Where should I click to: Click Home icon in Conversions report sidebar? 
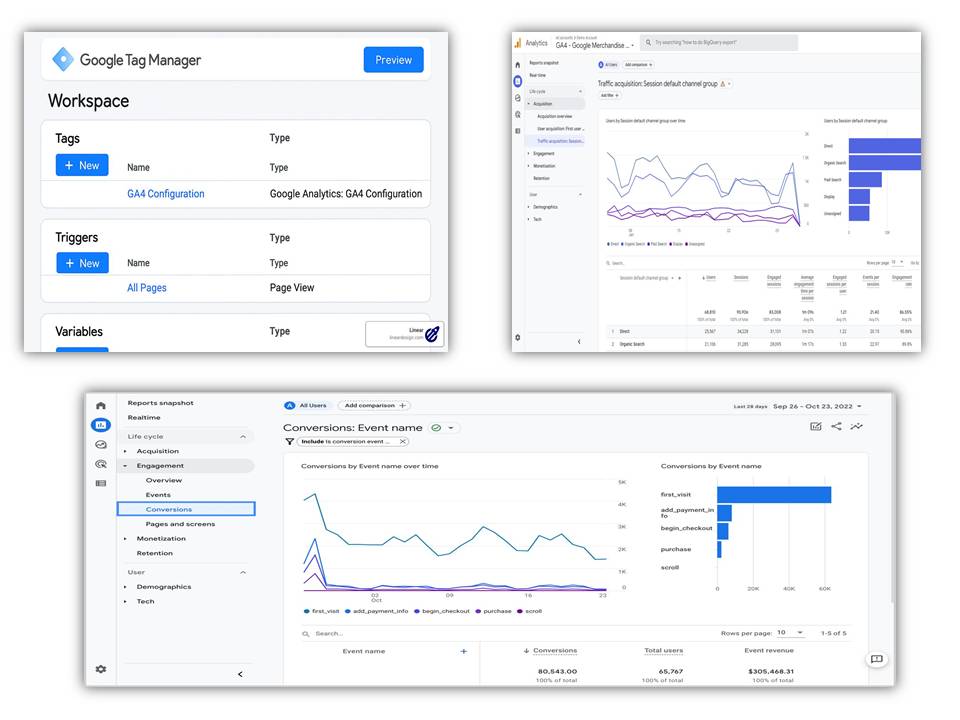(x=101, y=406)
